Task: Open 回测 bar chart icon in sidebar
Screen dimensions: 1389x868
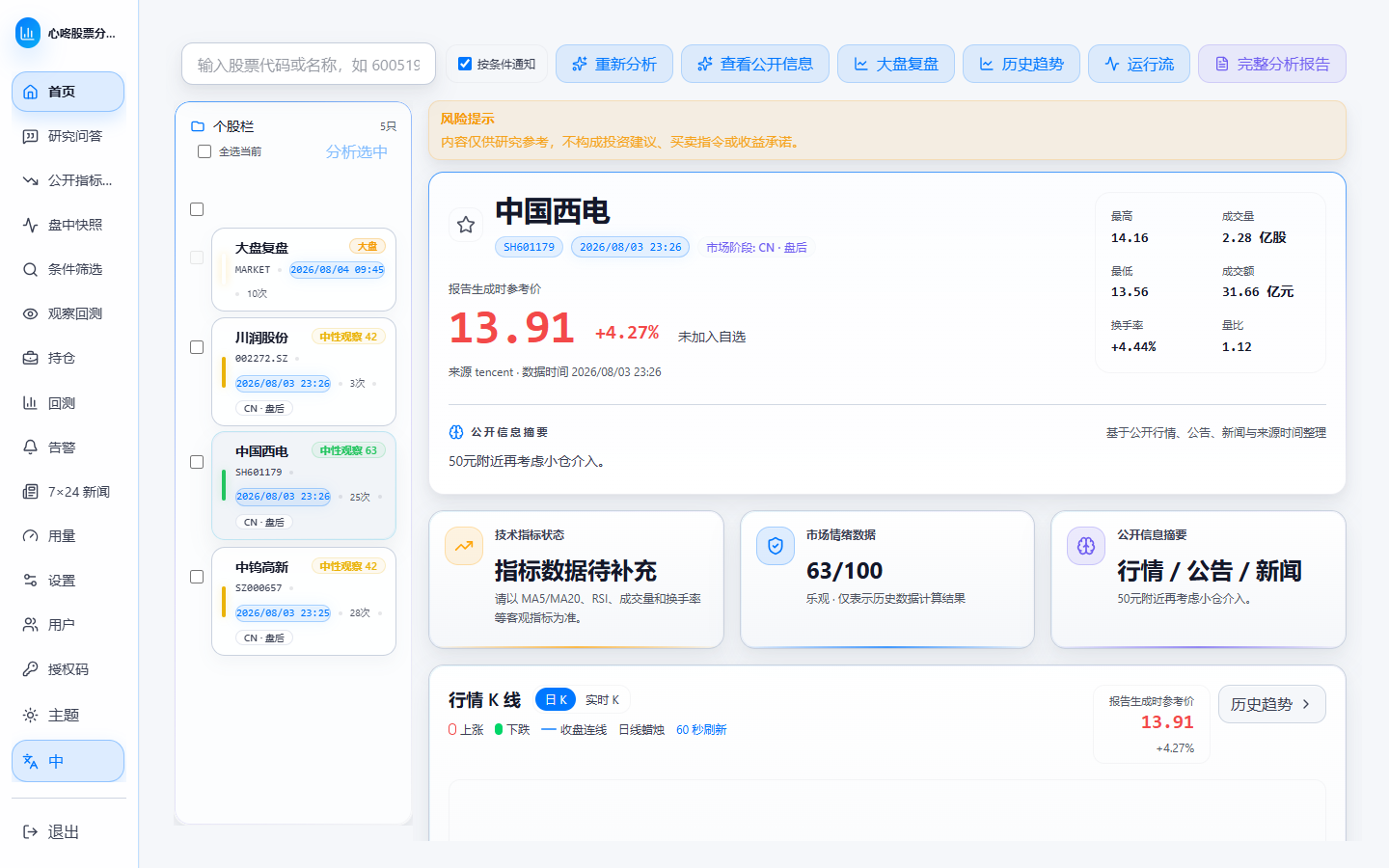Action: pyautogui.click(x=30, y=403)
